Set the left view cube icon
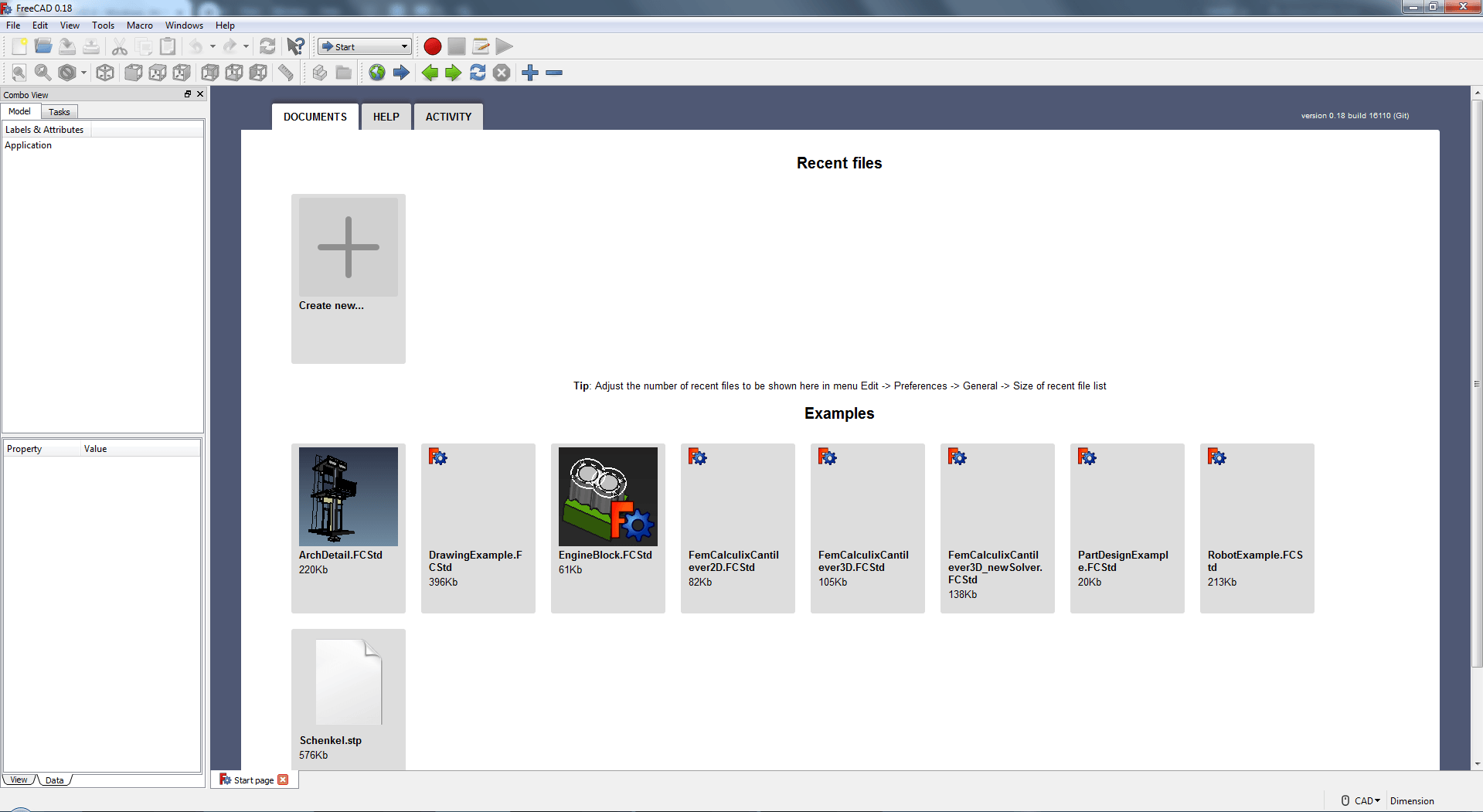This screenshot has width=1483, height=812. [x=258, y=73]
